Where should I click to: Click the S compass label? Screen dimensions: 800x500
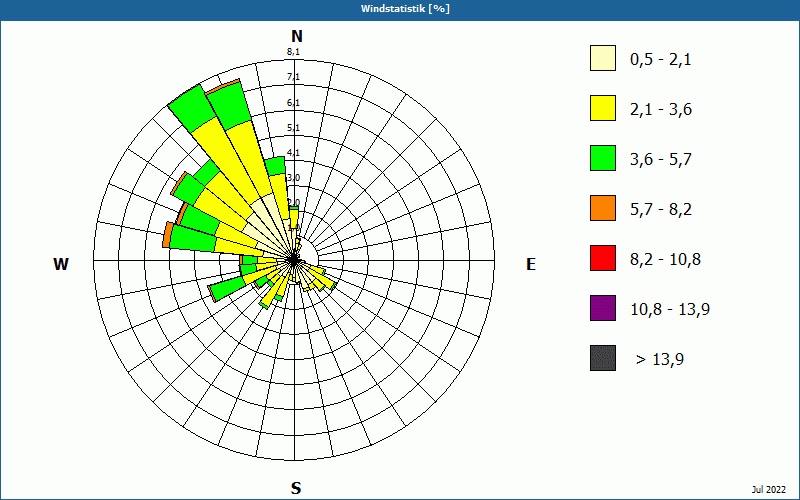[x=296, y=488]
